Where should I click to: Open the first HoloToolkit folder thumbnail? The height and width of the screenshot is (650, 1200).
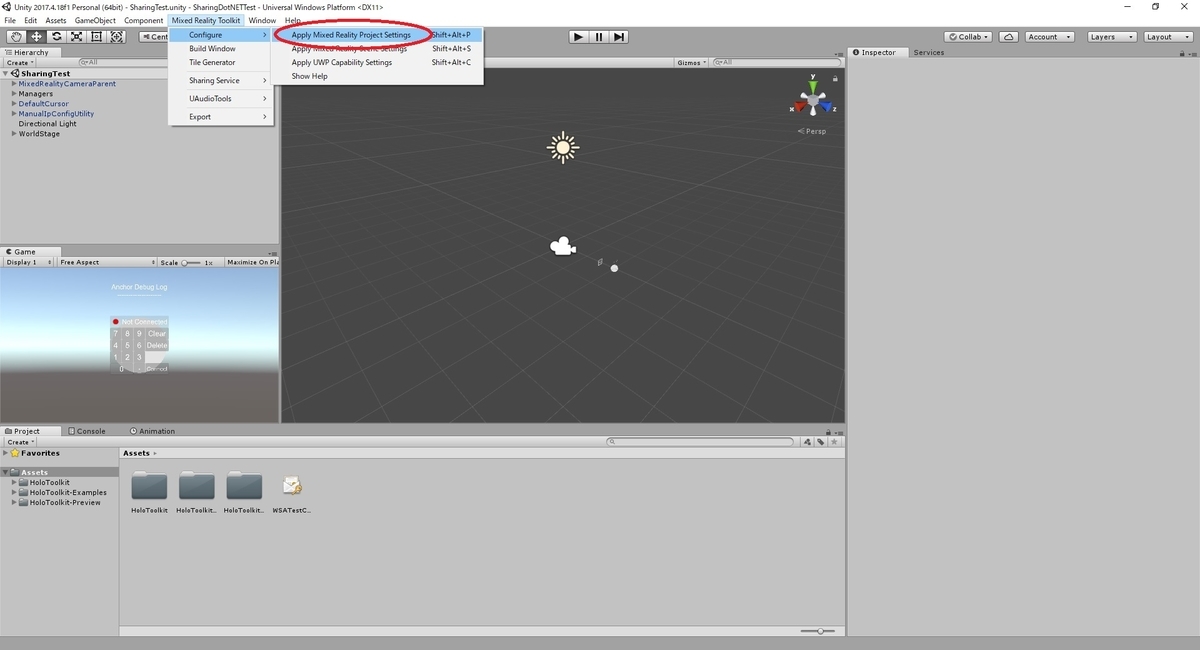coord(150,486)
